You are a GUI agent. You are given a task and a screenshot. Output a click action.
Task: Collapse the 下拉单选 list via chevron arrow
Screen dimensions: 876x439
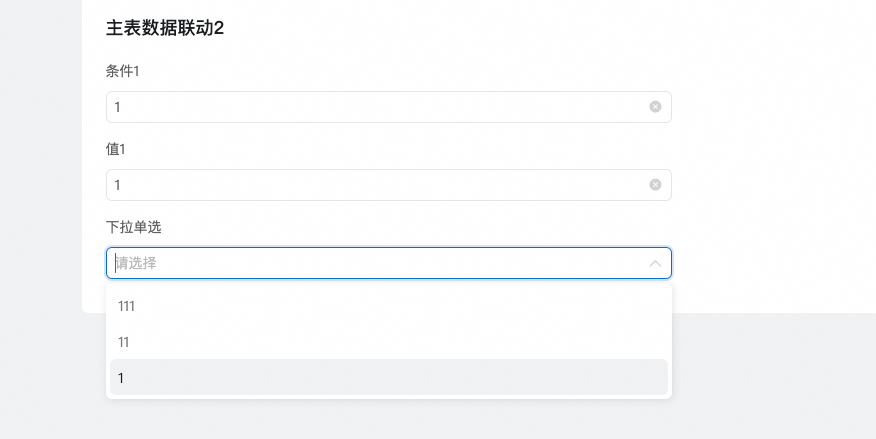(655, 263)
